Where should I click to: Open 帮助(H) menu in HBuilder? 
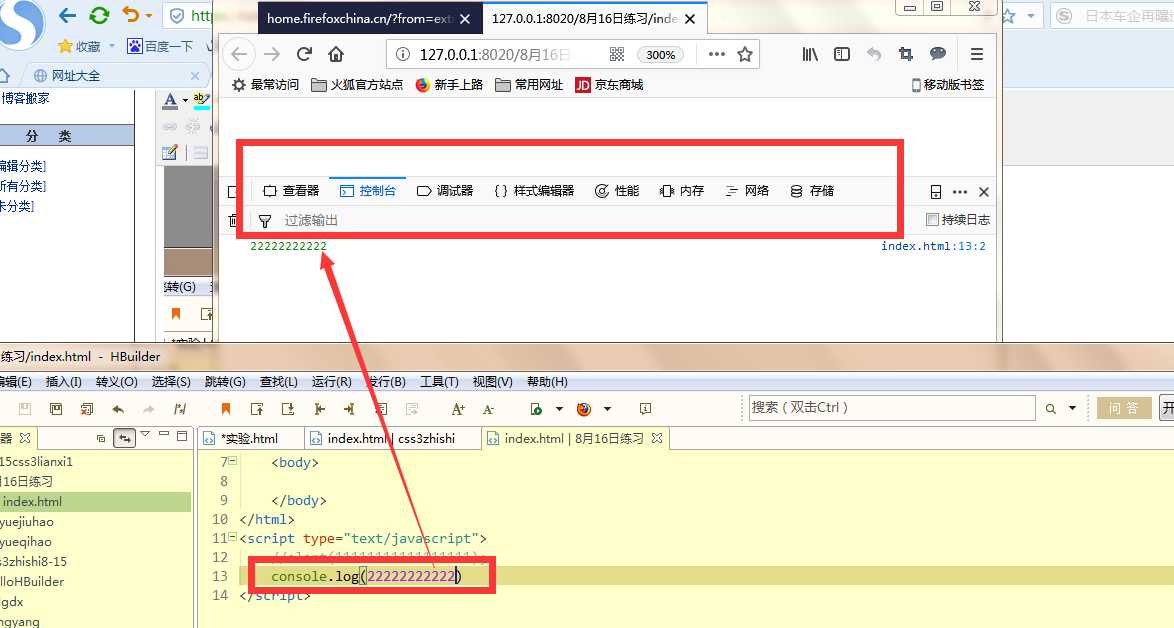click(x=547, y=382)
